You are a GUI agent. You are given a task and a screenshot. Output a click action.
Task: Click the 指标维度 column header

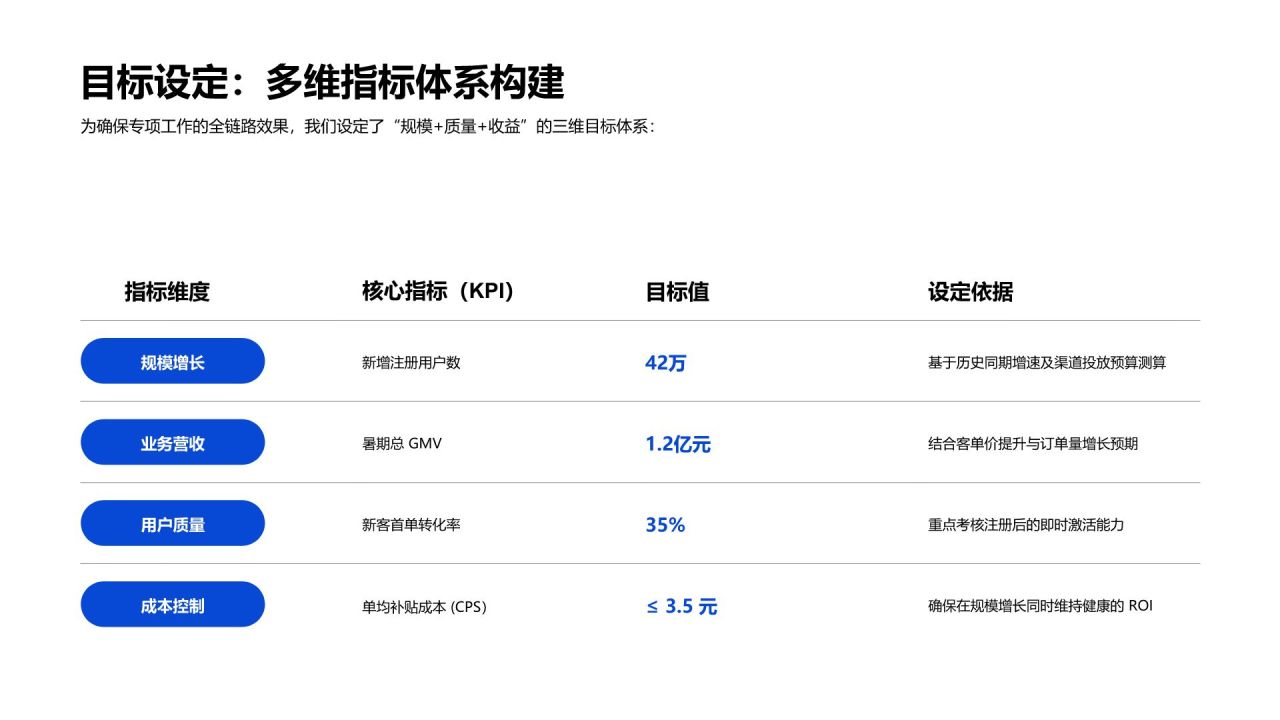[167, 291]
